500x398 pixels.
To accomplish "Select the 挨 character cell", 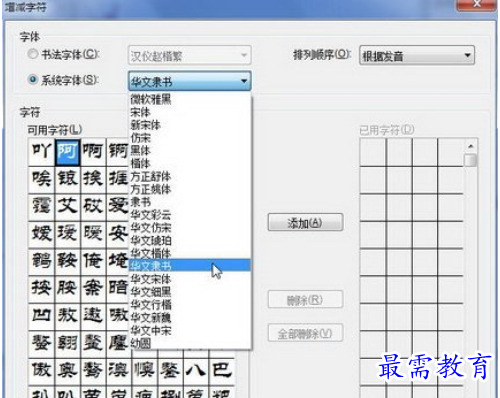I will (93, 179).
